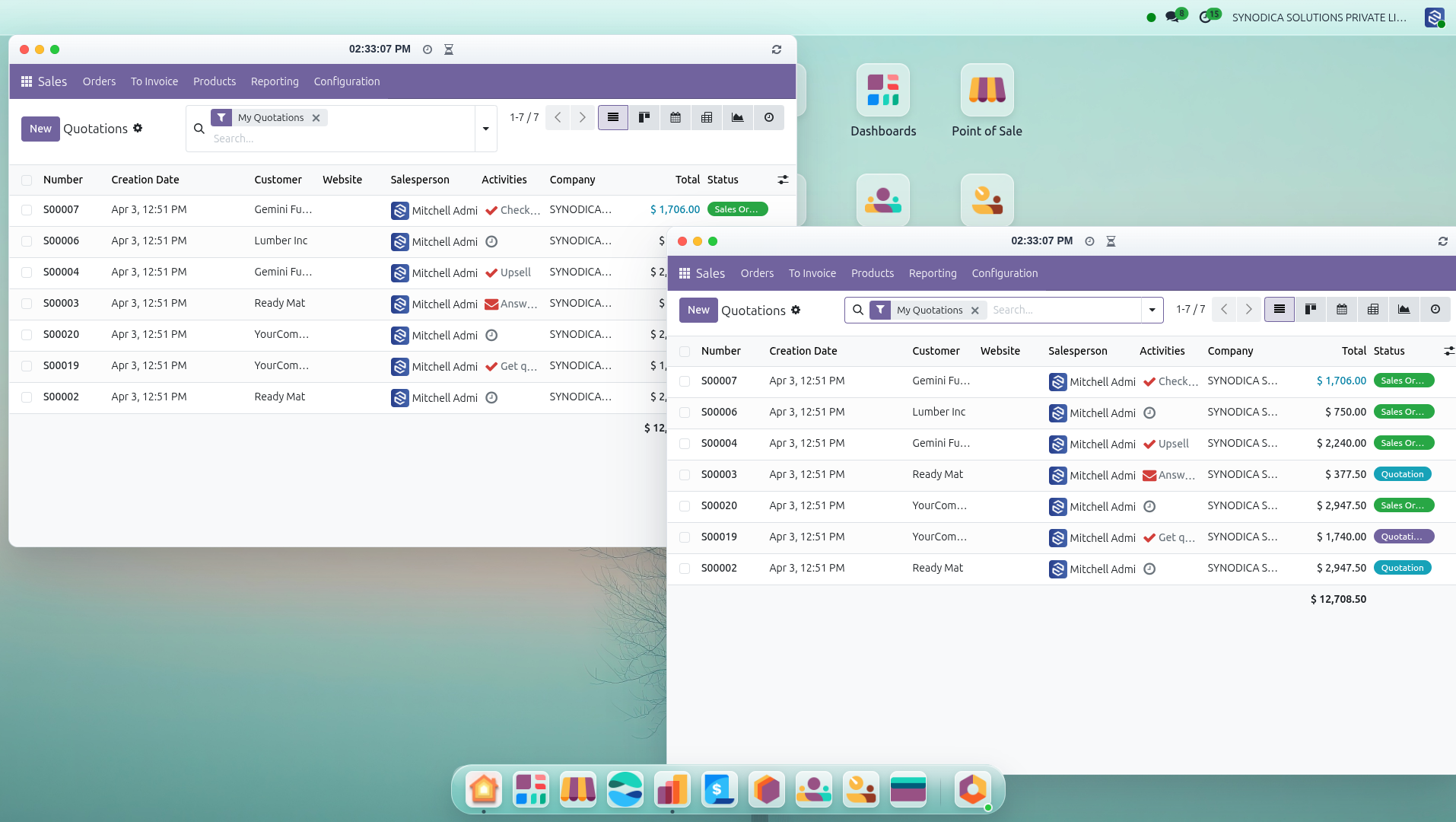Open the Quotations gear menu in the front window
1456x822 pixels.
[796, 310]
